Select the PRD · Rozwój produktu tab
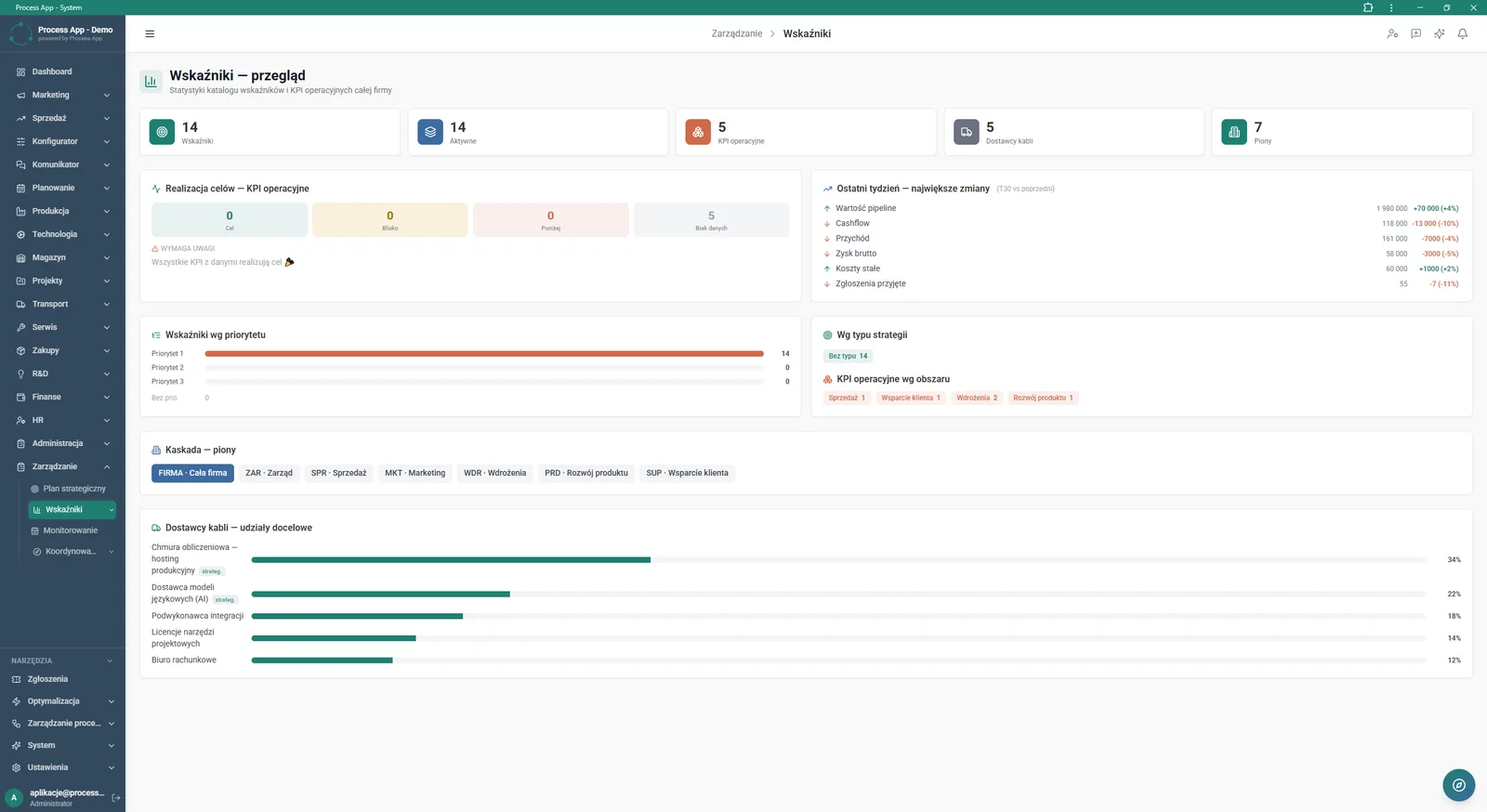1487x812 pixels. (586, 473)
